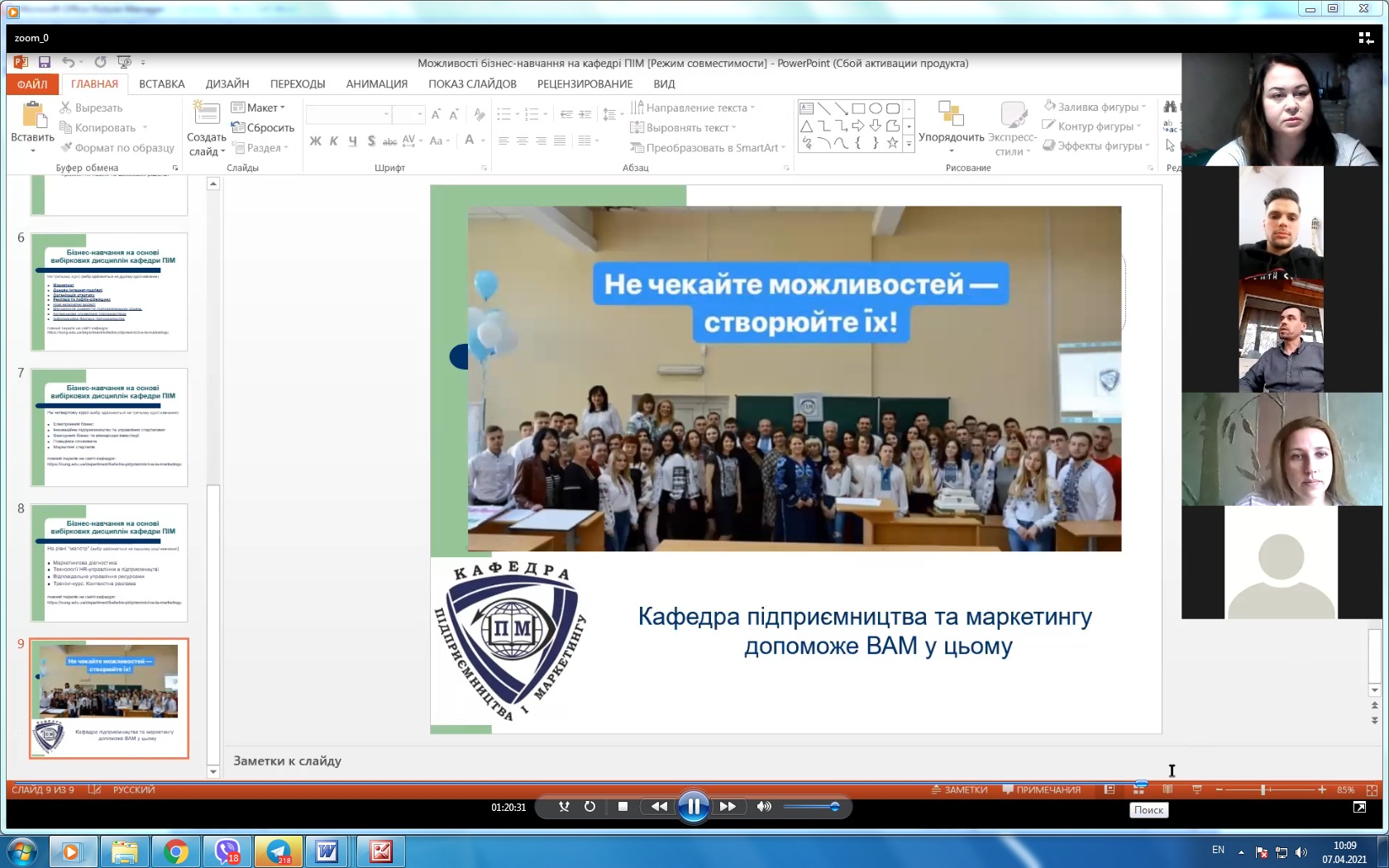Mute the video player audio
Image resolution: width=1389 pixels, height=868 pixels.
pyautogui.click(x=763, y=807)
